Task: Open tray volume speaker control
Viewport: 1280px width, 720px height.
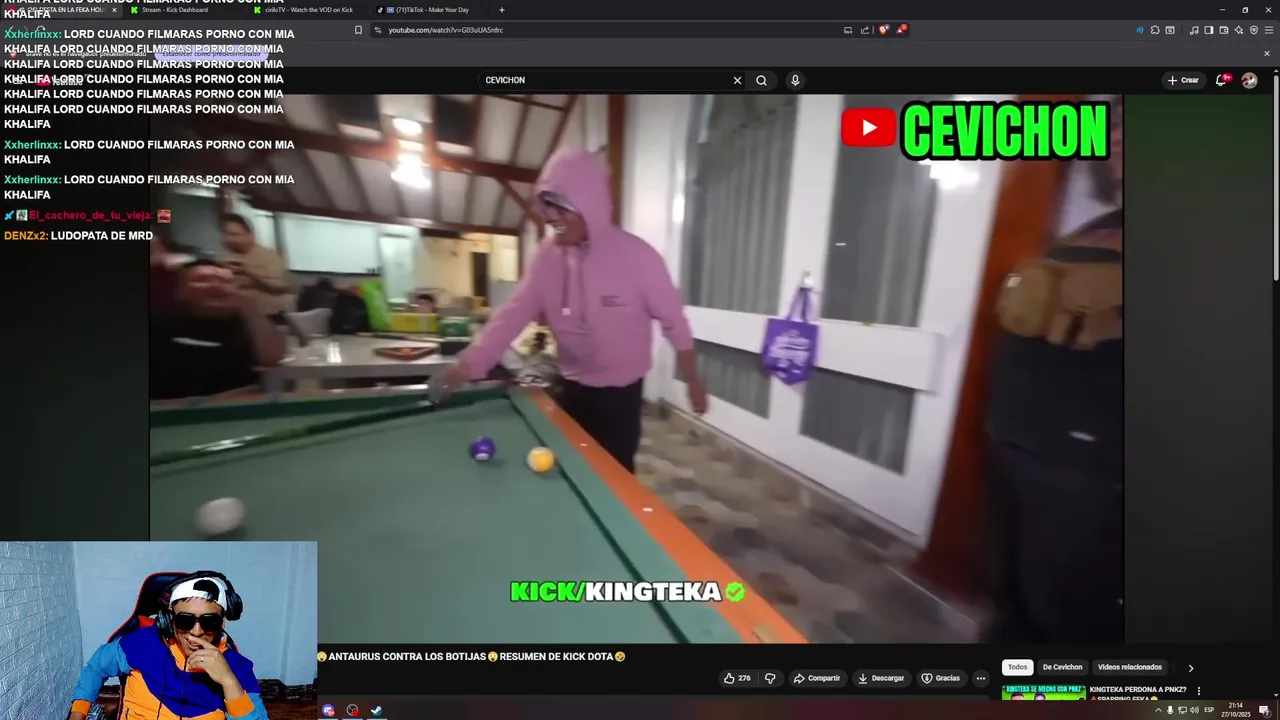Action: tap(1194, 710)
